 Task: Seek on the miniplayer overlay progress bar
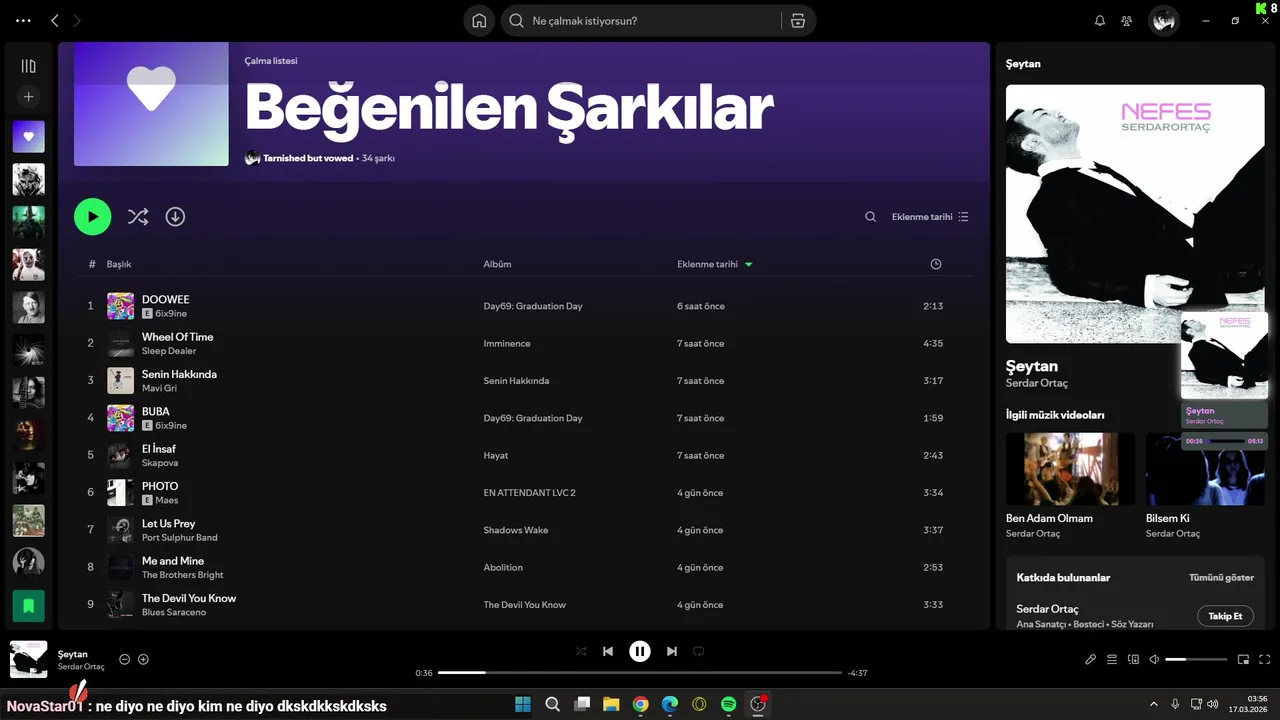pos(1226,440)
